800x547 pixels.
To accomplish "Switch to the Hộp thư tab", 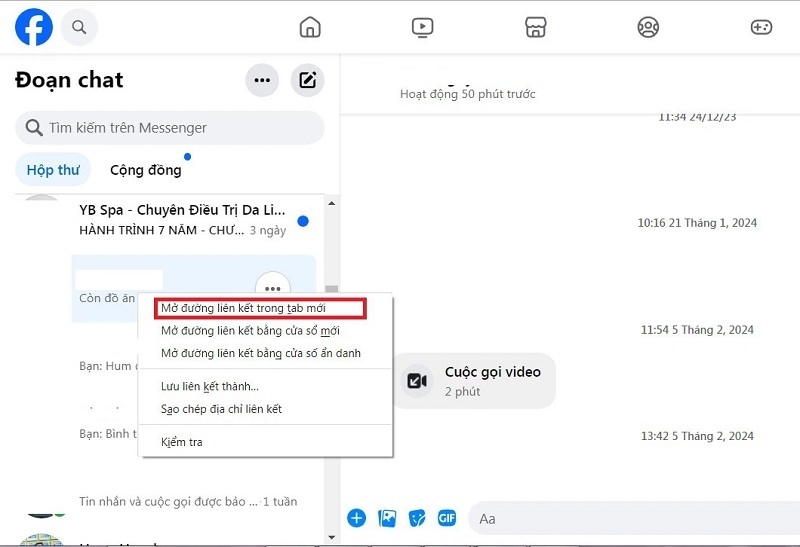I will (x=53, y=170).
